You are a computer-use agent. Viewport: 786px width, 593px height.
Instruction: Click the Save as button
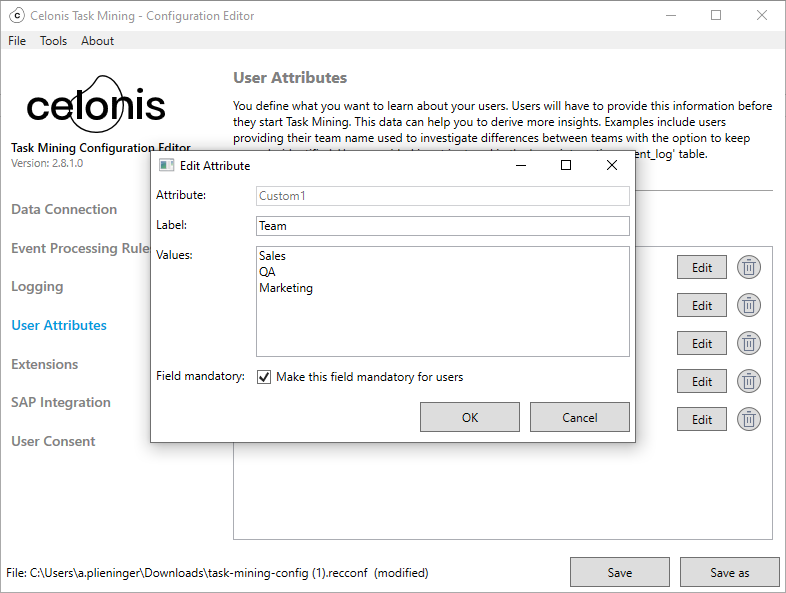coord(729,572)
